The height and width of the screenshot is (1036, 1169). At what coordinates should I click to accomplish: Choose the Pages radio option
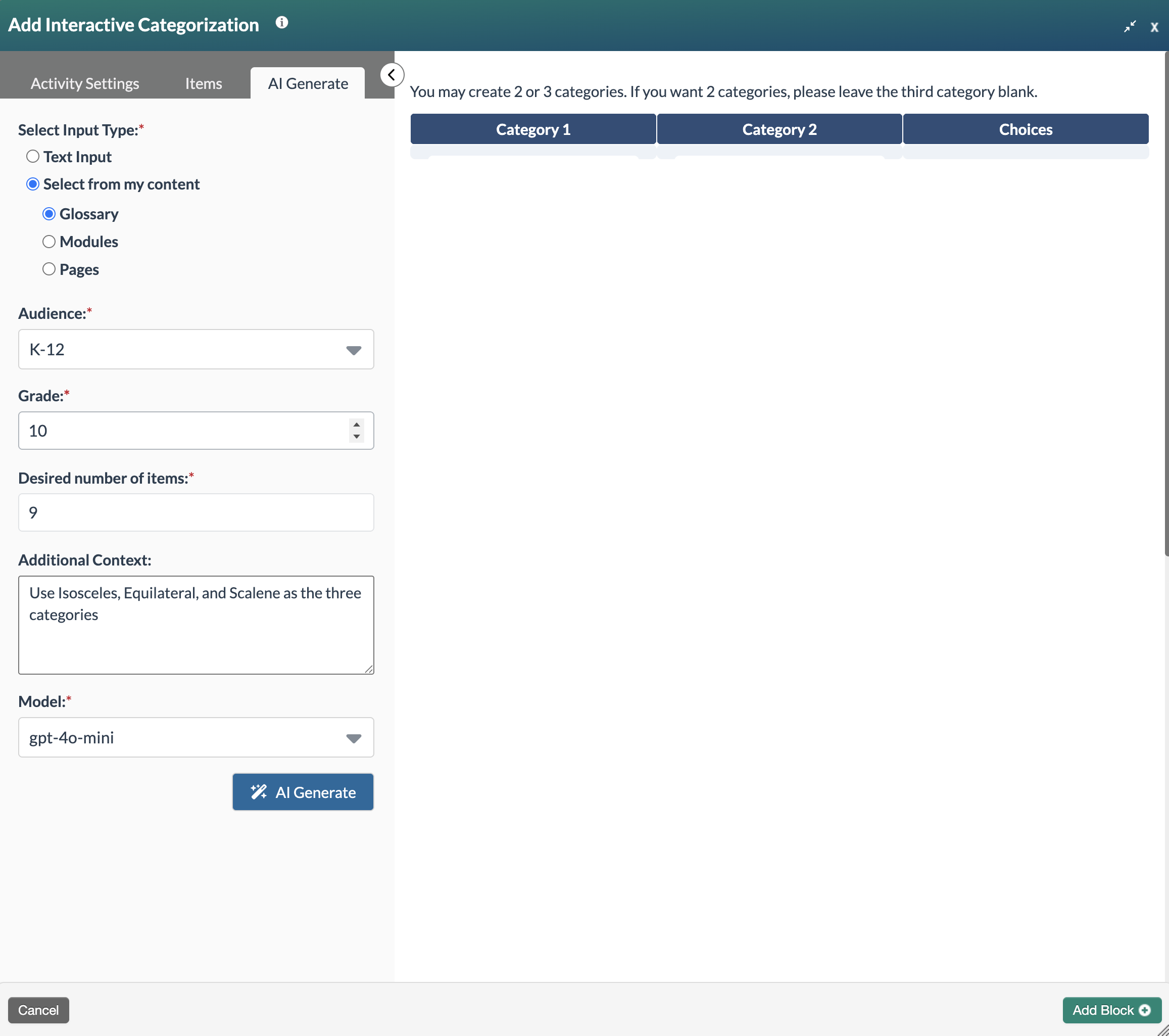coord(48,269)
